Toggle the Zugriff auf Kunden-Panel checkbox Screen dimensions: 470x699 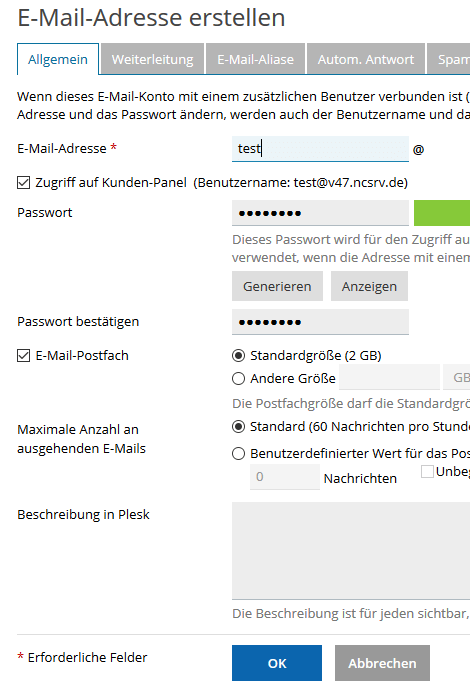coord(24,183)
